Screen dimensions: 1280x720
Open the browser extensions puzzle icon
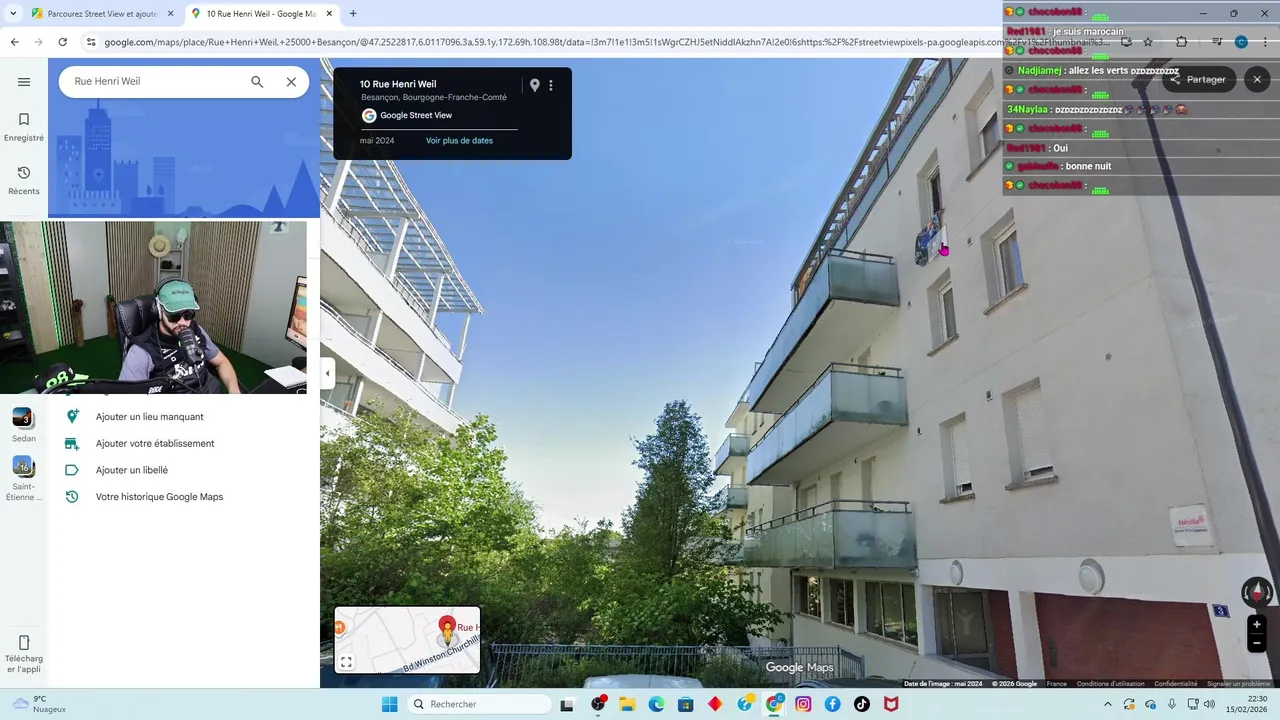pos(1181,42)
